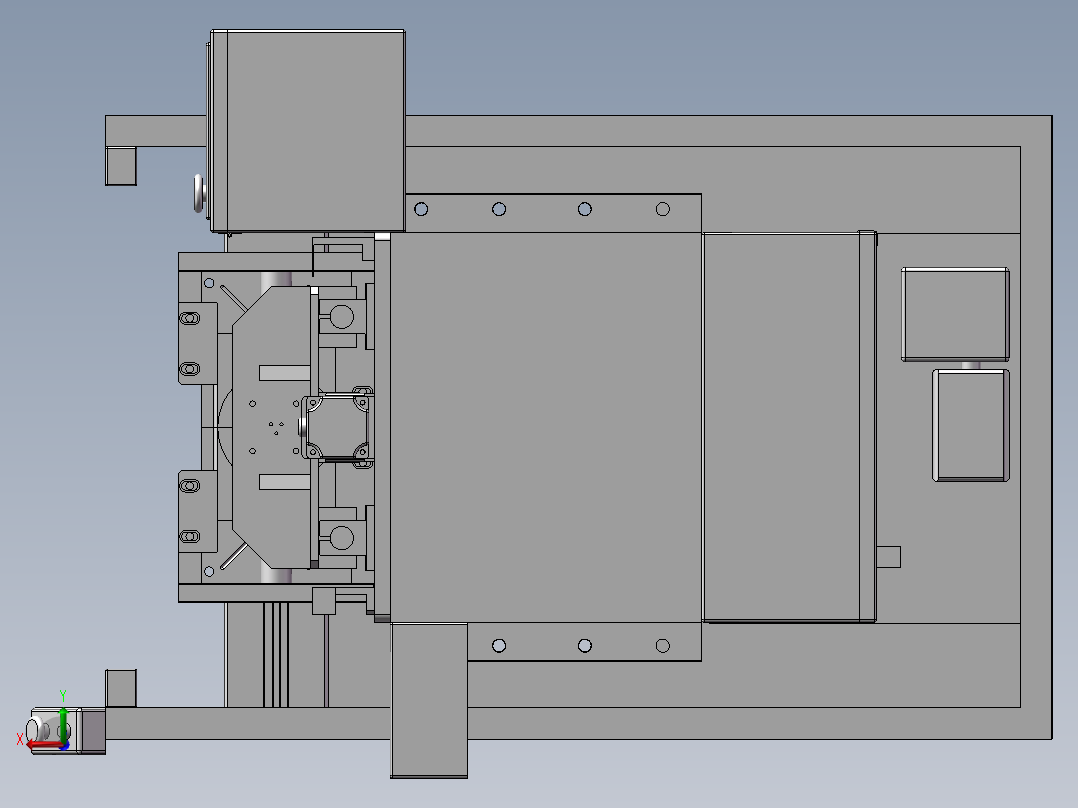
Task: Select the small square foot at frame's lower left
Action: pos(121,688)
